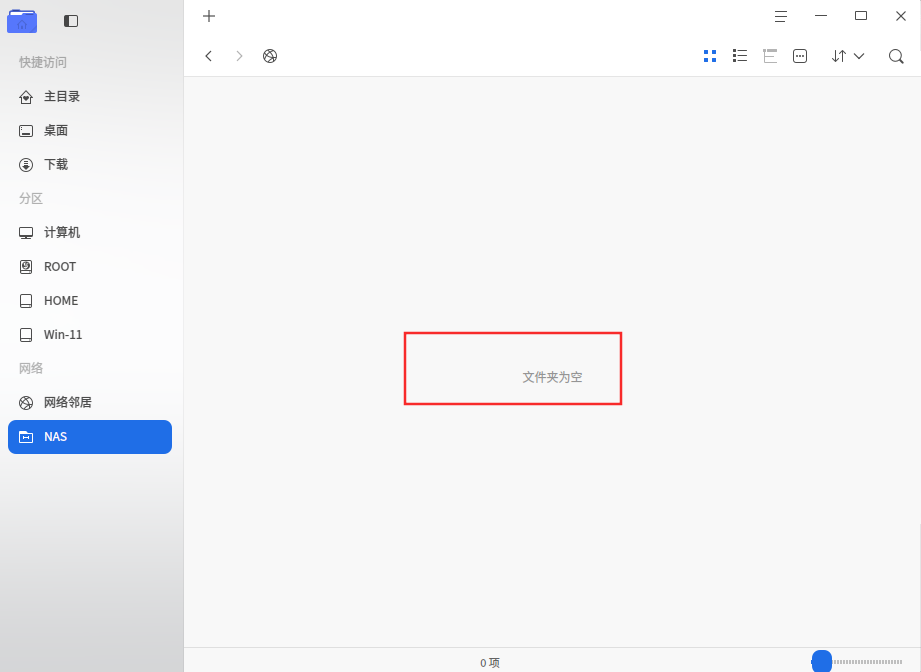Maximize the file manager window
Viewport: 921px width, 672px height.
[861, 16]
